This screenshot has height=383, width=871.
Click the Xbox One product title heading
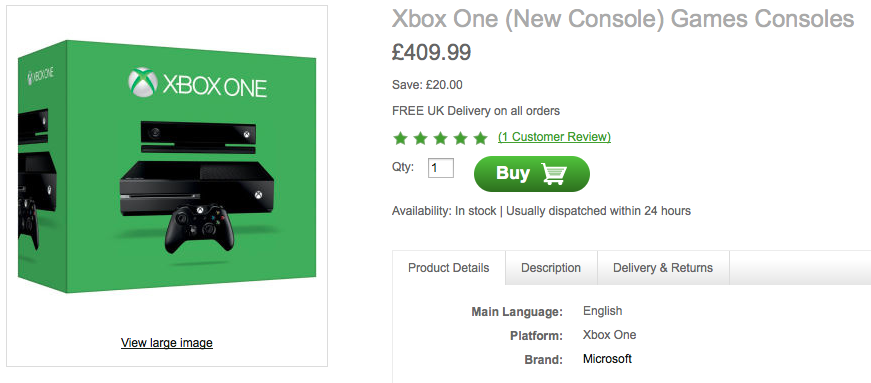pyautogui.click(x=623, y=19)
